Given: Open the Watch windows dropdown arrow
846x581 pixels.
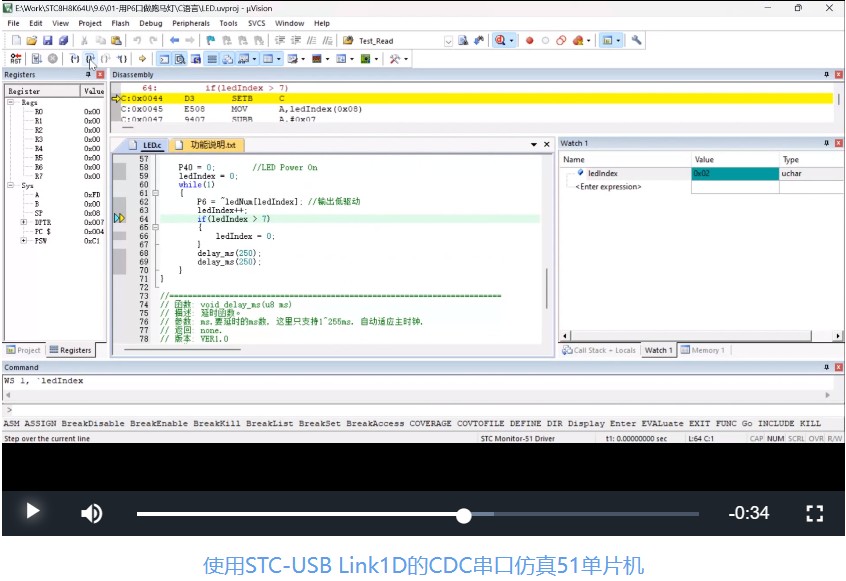Looking at the screenshot, I should 254,59.
